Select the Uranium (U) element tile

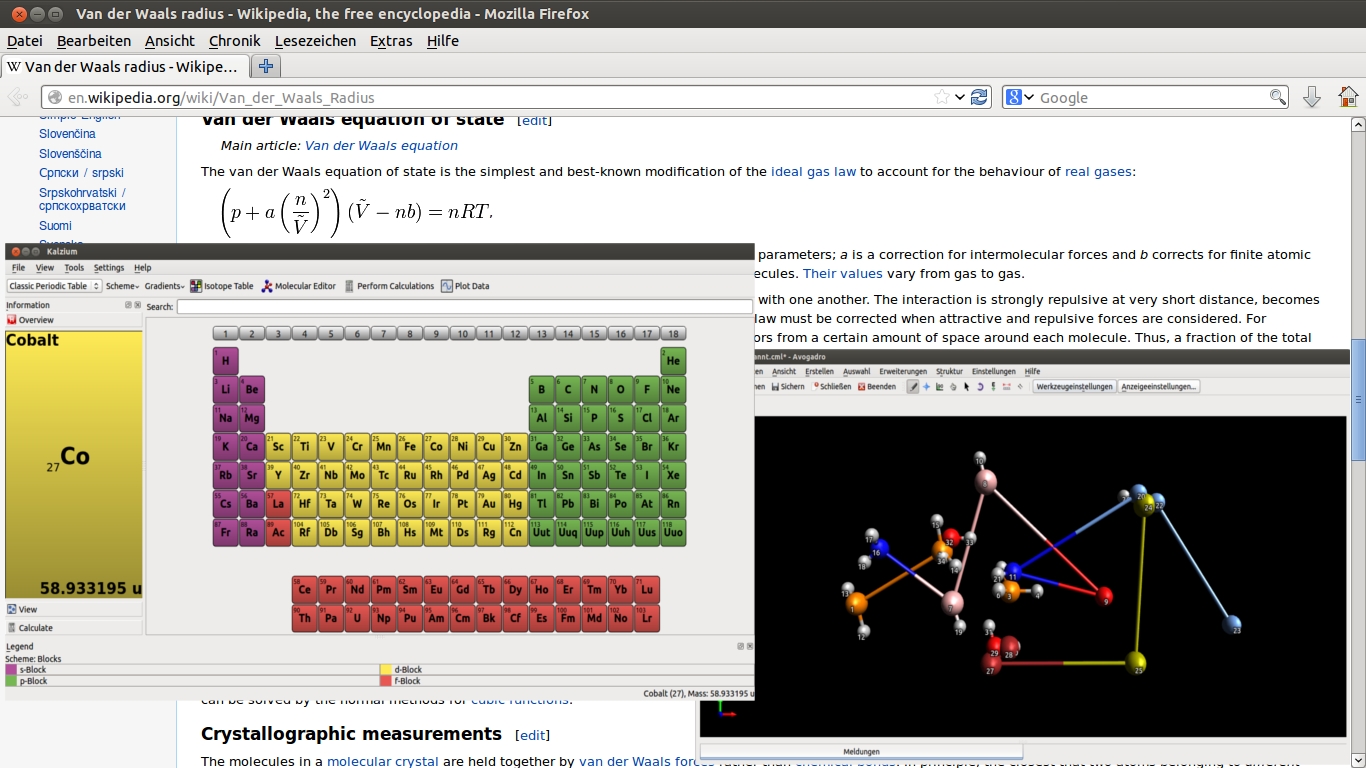tap(357, 619)
